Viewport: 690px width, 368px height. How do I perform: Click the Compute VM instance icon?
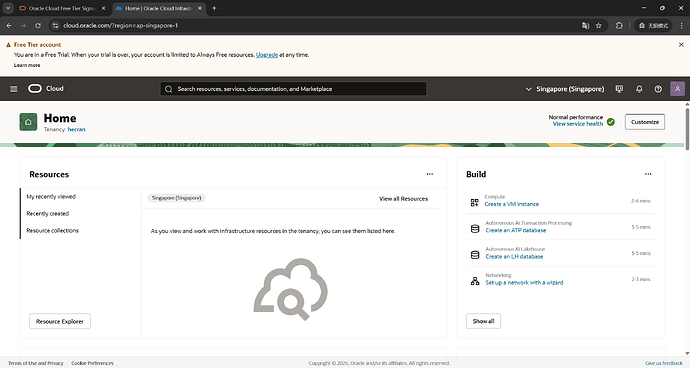(474, 202)
